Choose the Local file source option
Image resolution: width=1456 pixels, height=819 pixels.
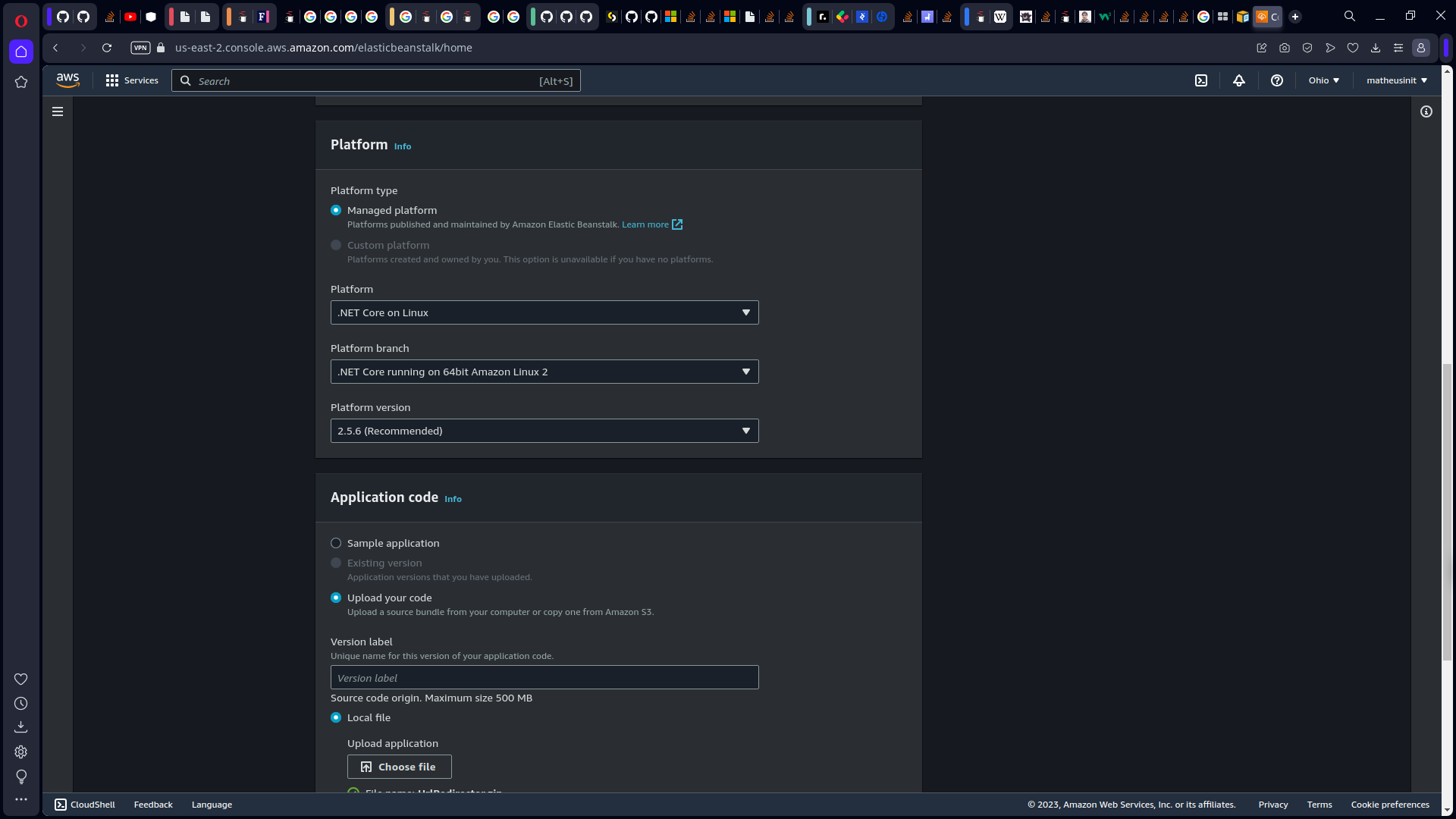pos(336,717)
